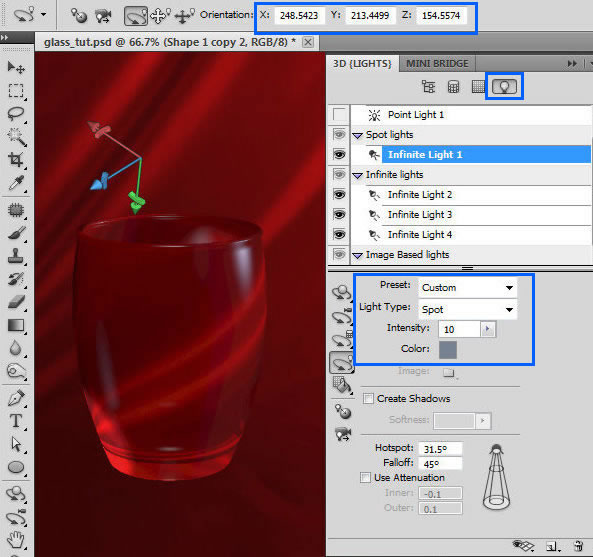
Task: Hide Infinite Light 2 visibility eye
Action: tap(339, 195)
